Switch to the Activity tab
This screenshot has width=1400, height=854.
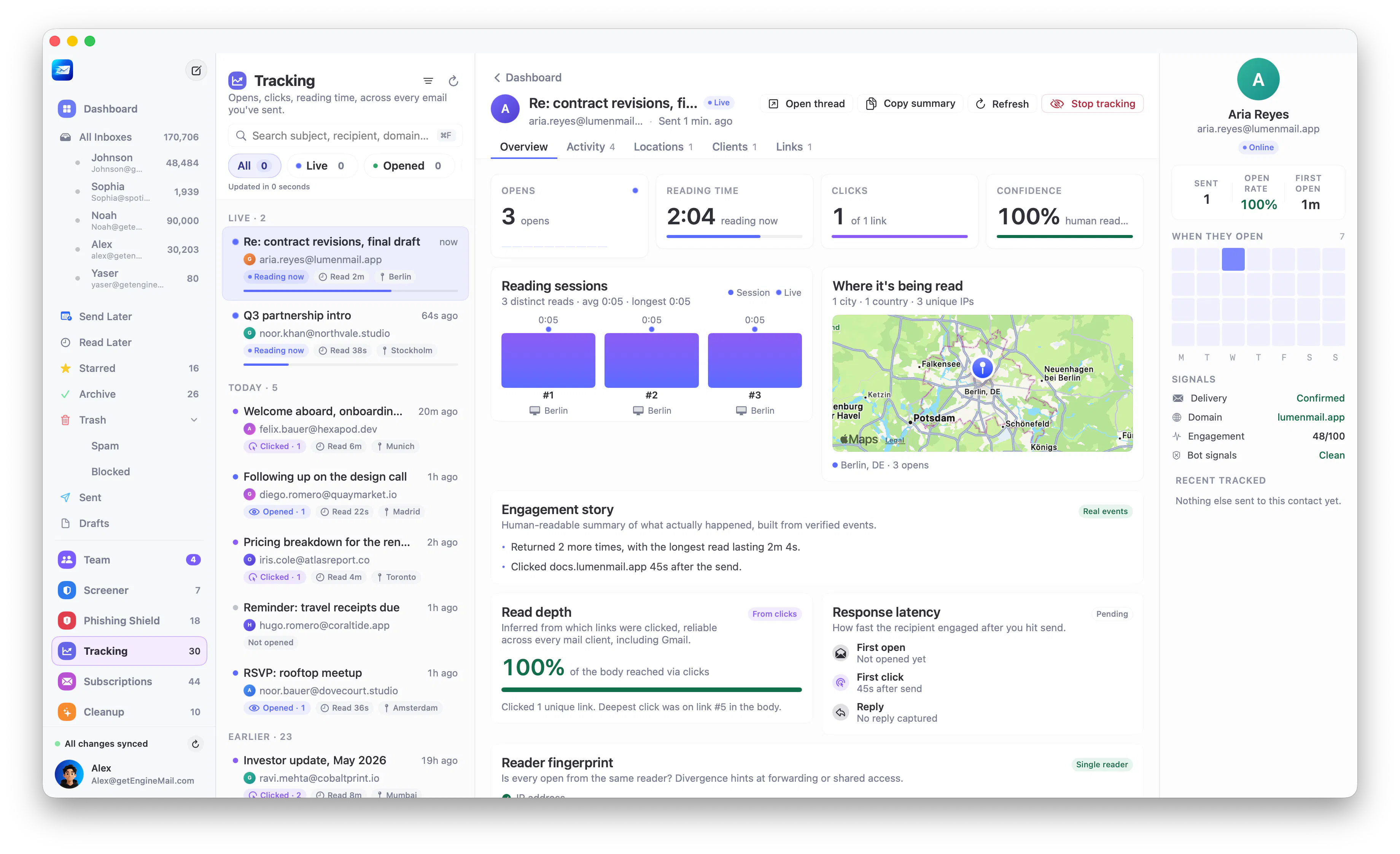click(x=590, y=146)
